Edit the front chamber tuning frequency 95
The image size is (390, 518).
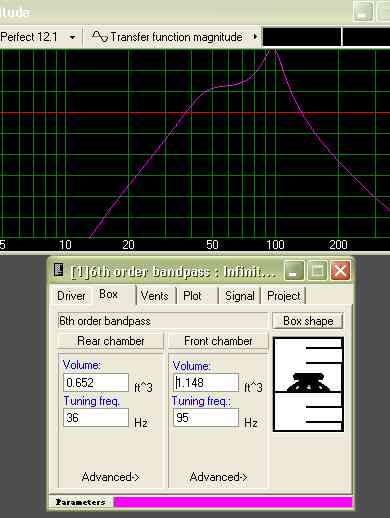pyautogui.click(x=206, y=417)
